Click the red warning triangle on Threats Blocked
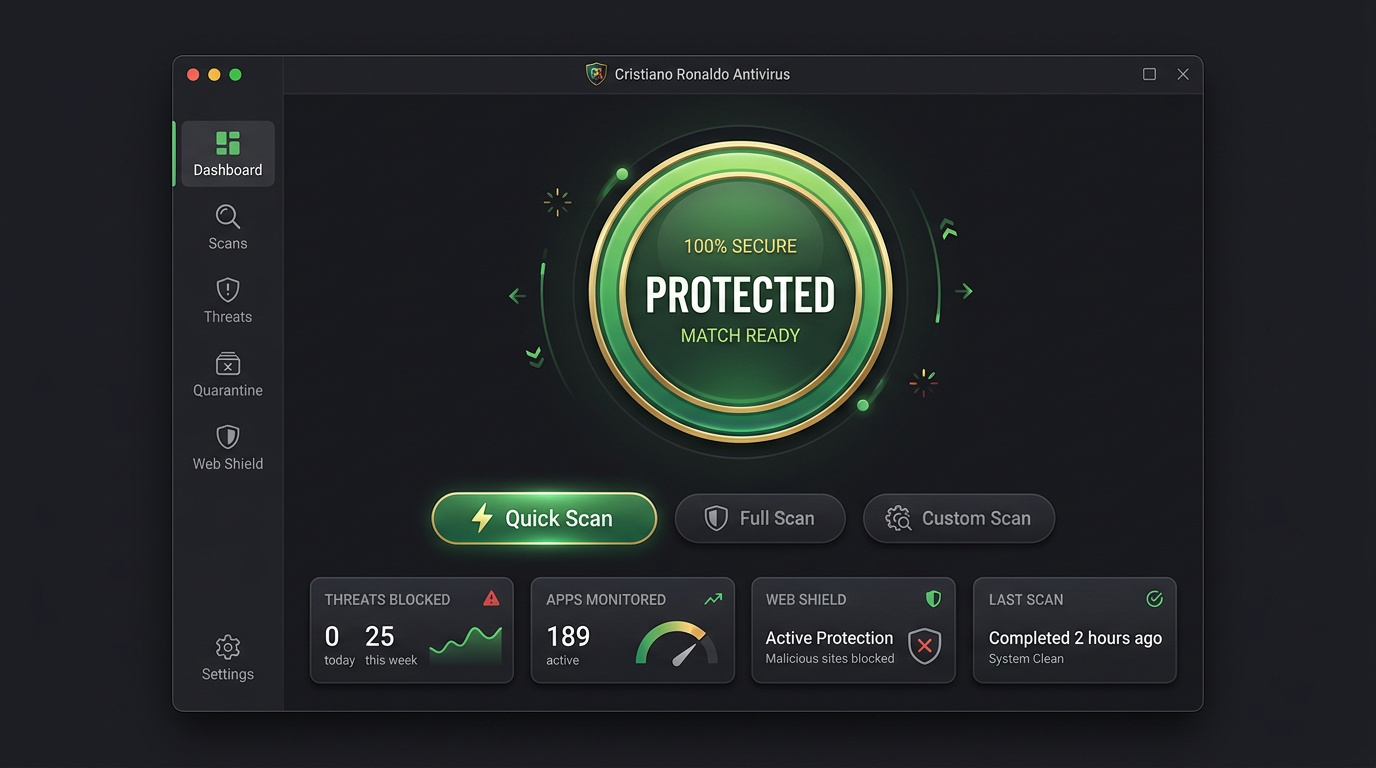 (491, 598)
